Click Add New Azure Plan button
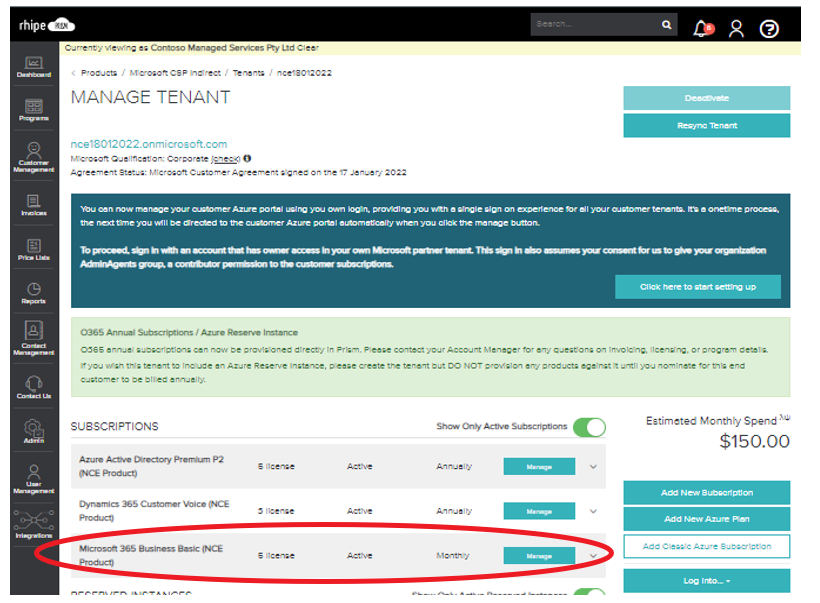820x603 pixels. point(707,519)
